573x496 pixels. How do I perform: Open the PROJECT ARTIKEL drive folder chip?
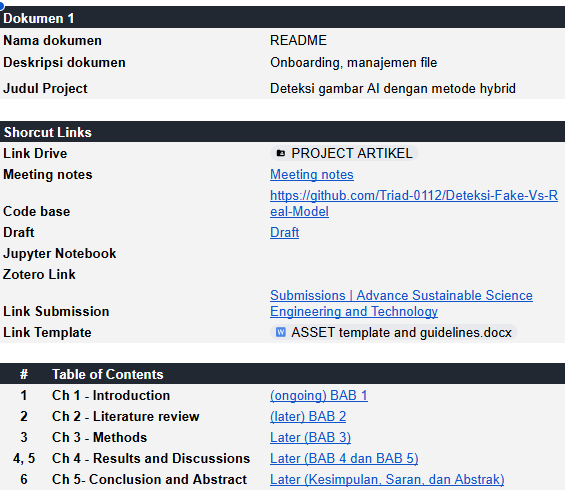(344, 153)
